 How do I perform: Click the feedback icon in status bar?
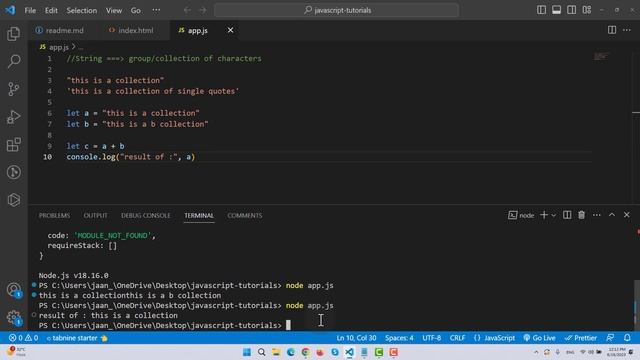pos(610,338)
